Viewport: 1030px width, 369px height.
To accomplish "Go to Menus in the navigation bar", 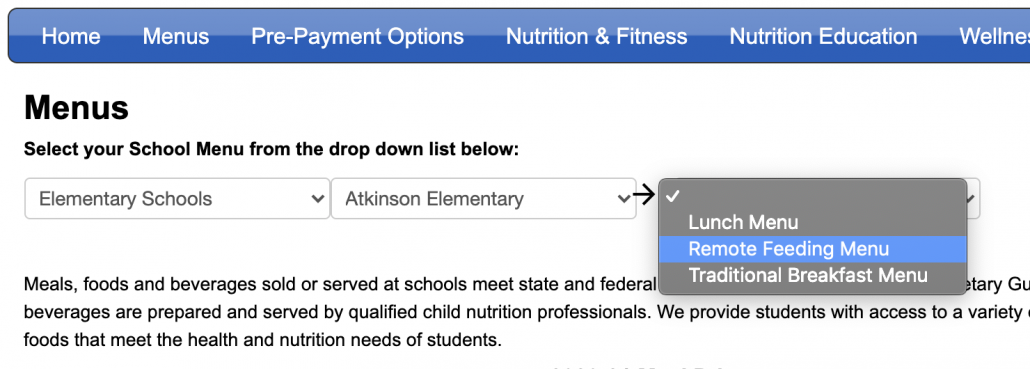I will click(x=176, y=36).
